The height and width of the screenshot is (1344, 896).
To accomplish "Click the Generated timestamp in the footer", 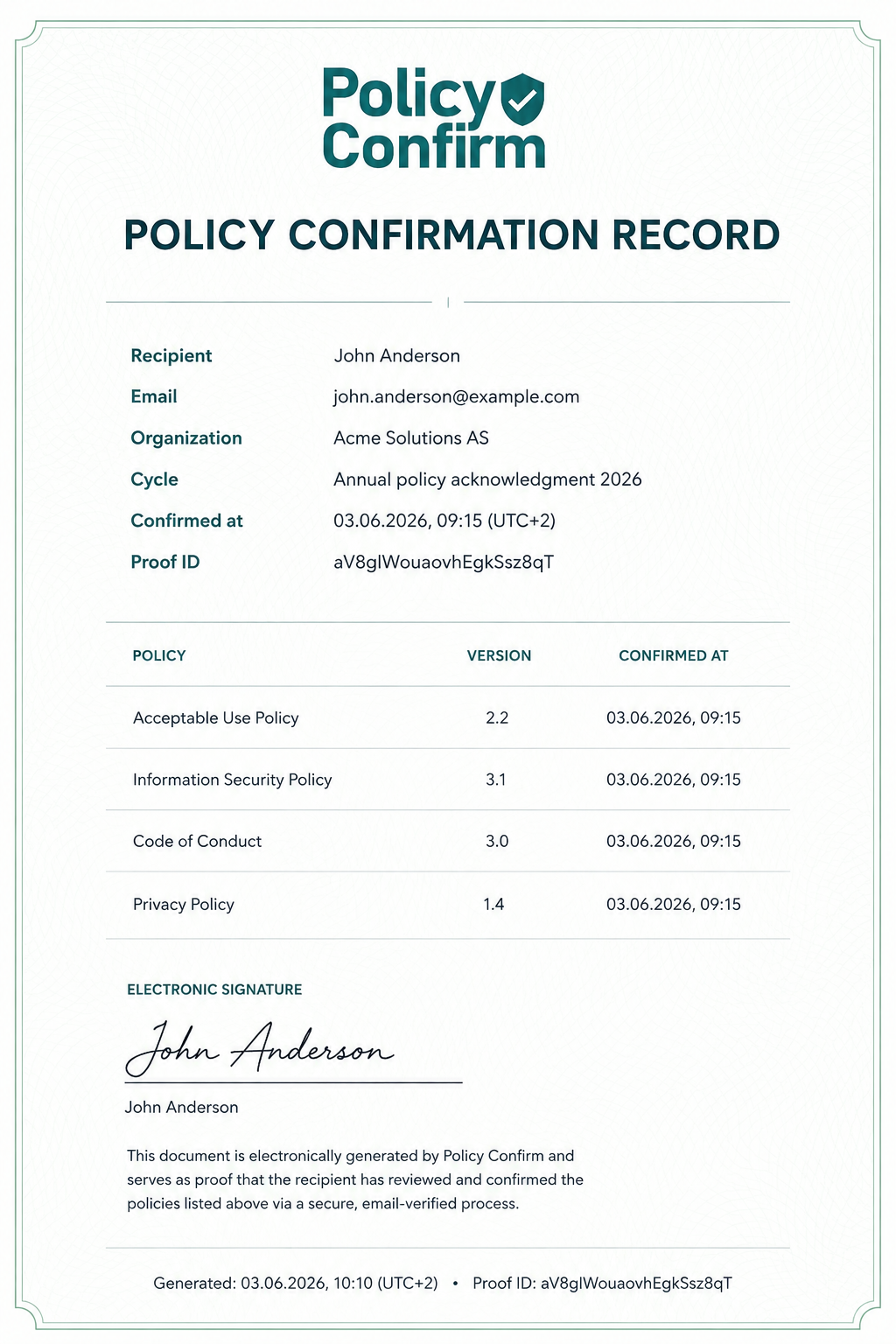I will click(x=296, y=1284).
